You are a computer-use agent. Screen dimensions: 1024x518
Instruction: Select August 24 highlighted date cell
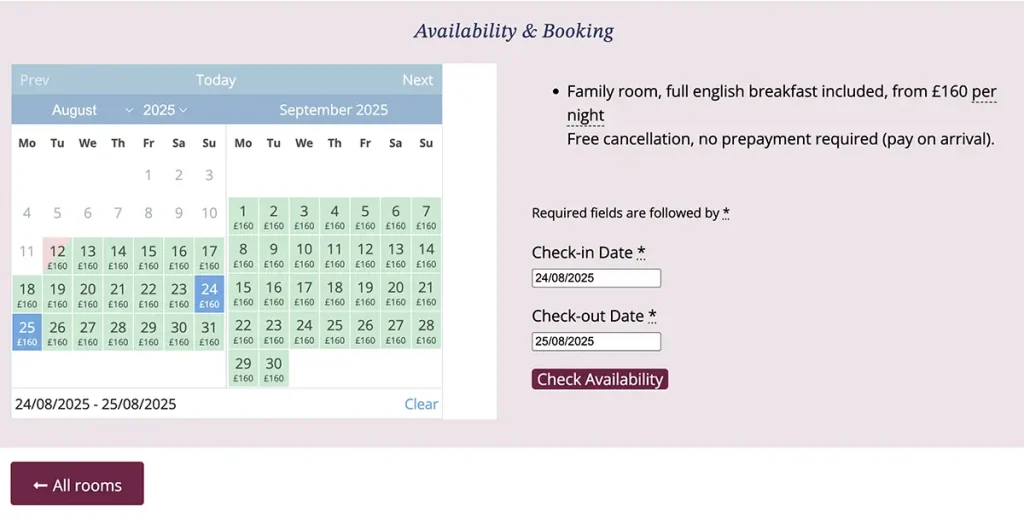tap(209, 294)
